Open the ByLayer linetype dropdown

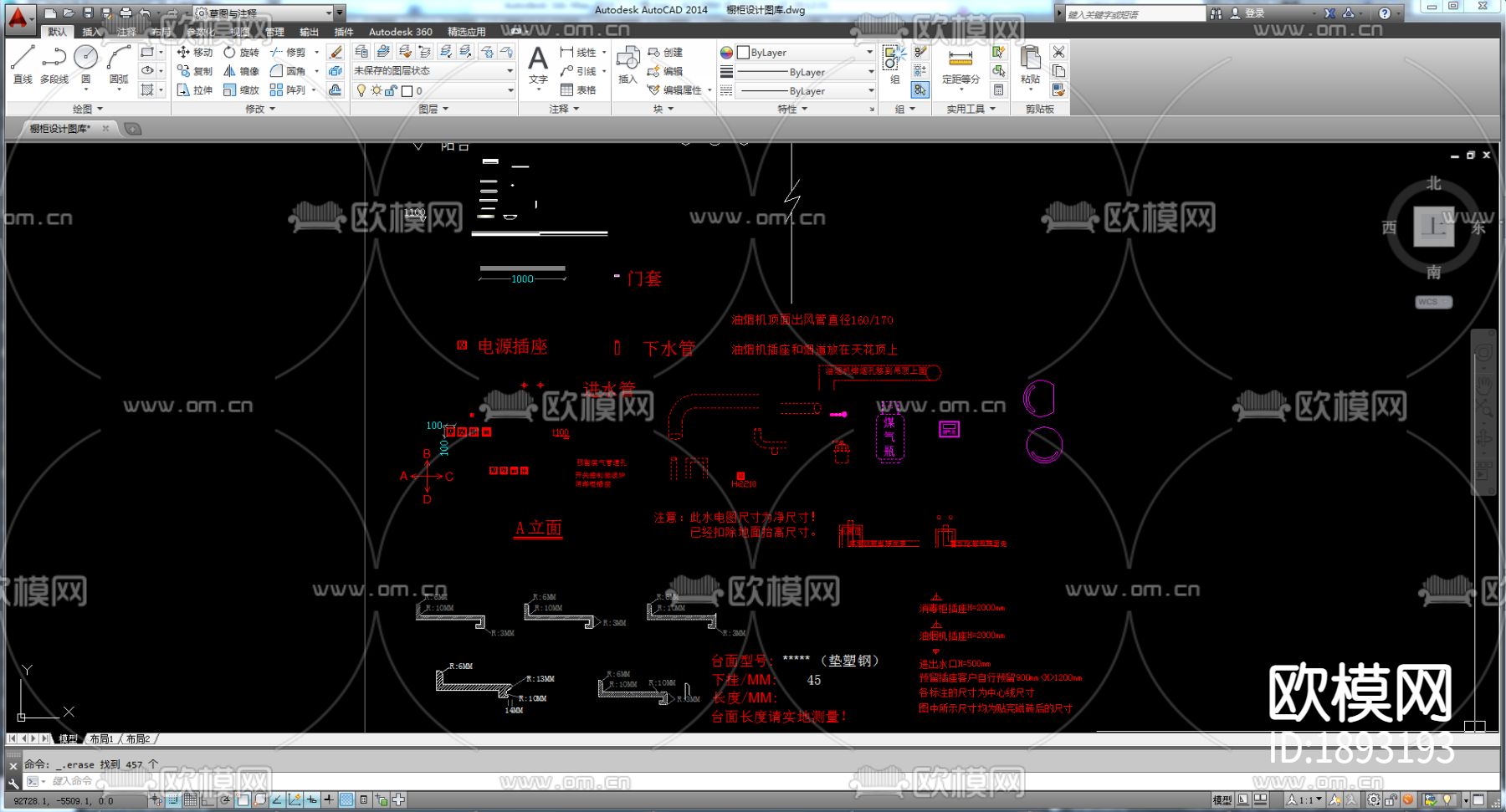(x=805, y=90)
